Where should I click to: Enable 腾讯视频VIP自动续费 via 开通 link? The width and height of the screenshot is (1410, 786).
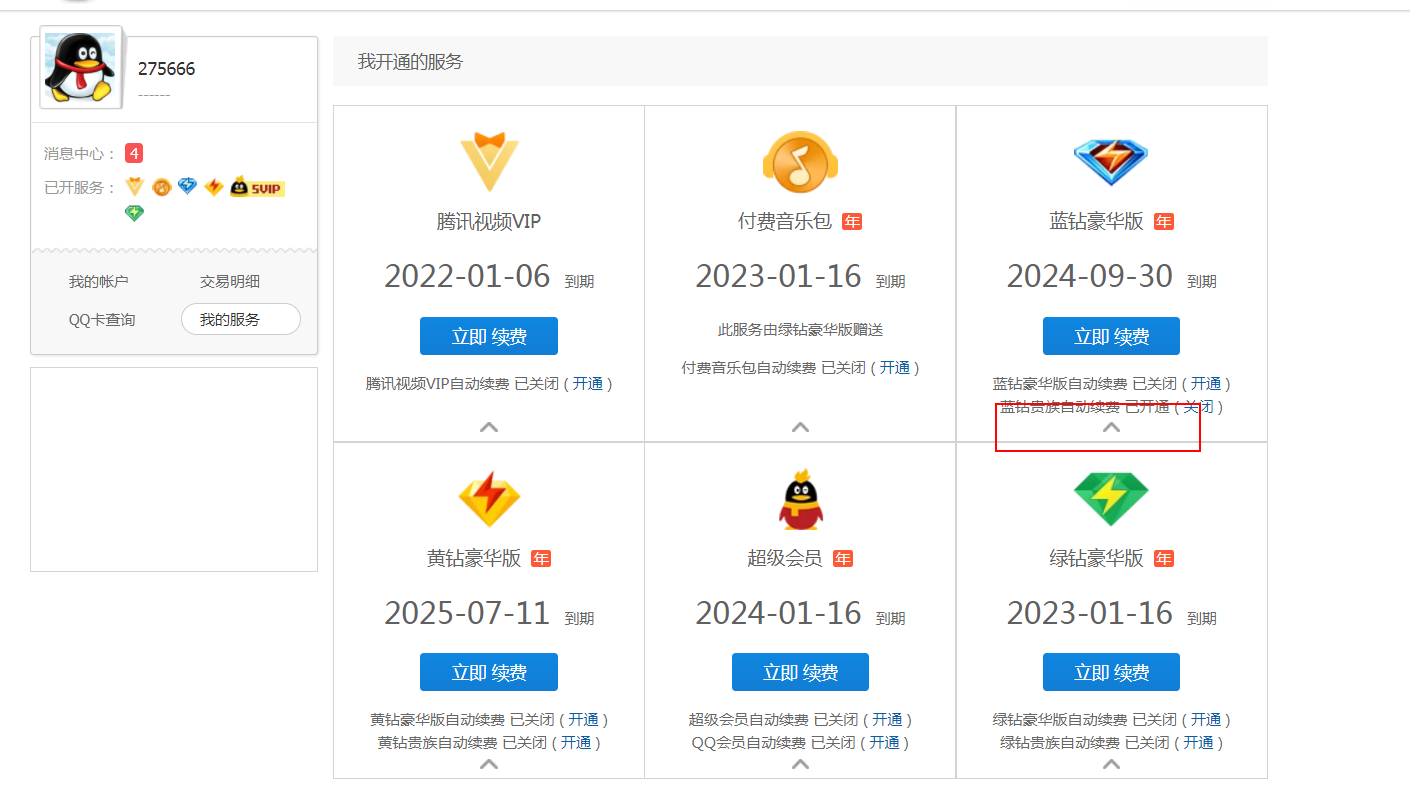point(588,383)
